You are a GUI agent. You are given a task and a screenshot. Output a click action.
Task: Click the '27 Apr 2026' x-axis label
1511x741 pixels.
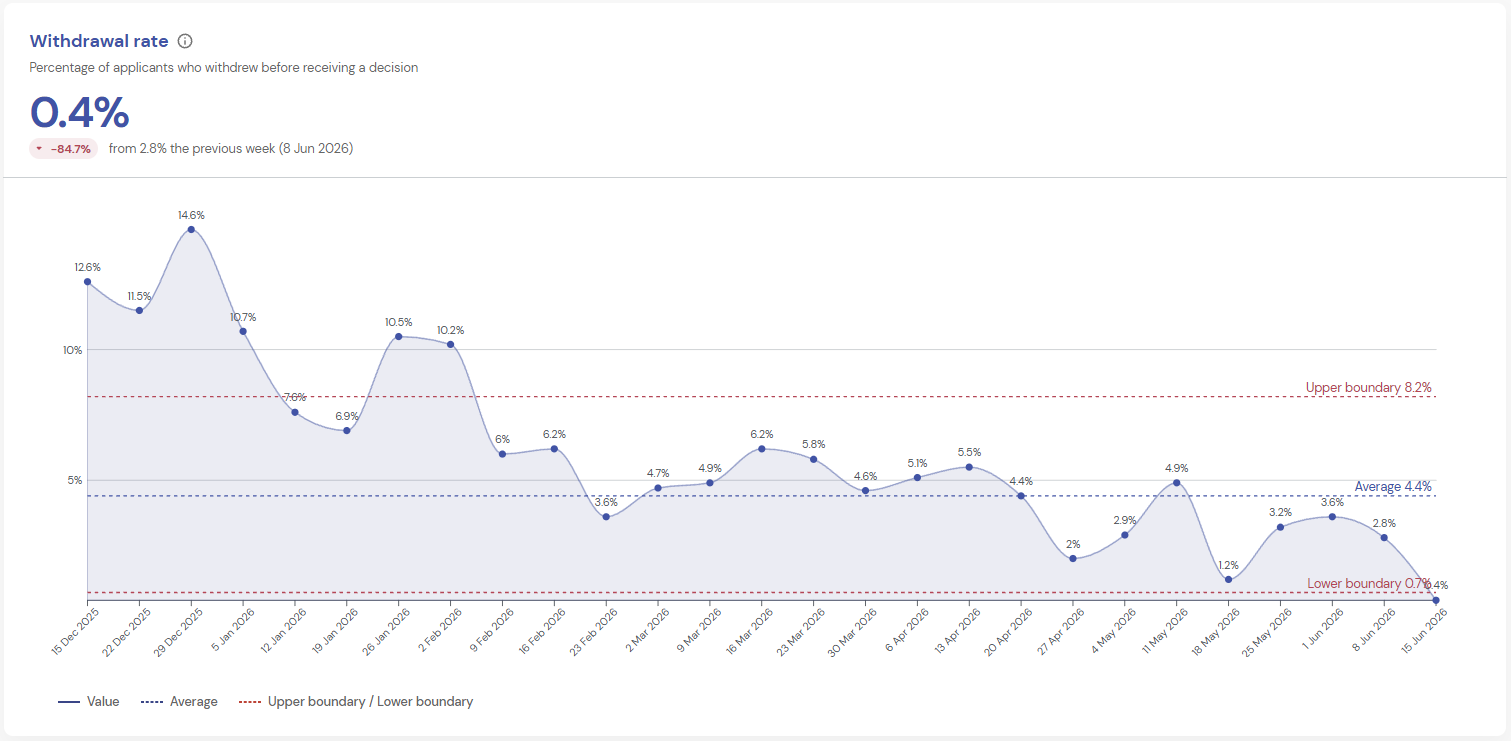tap(1059, 630)
